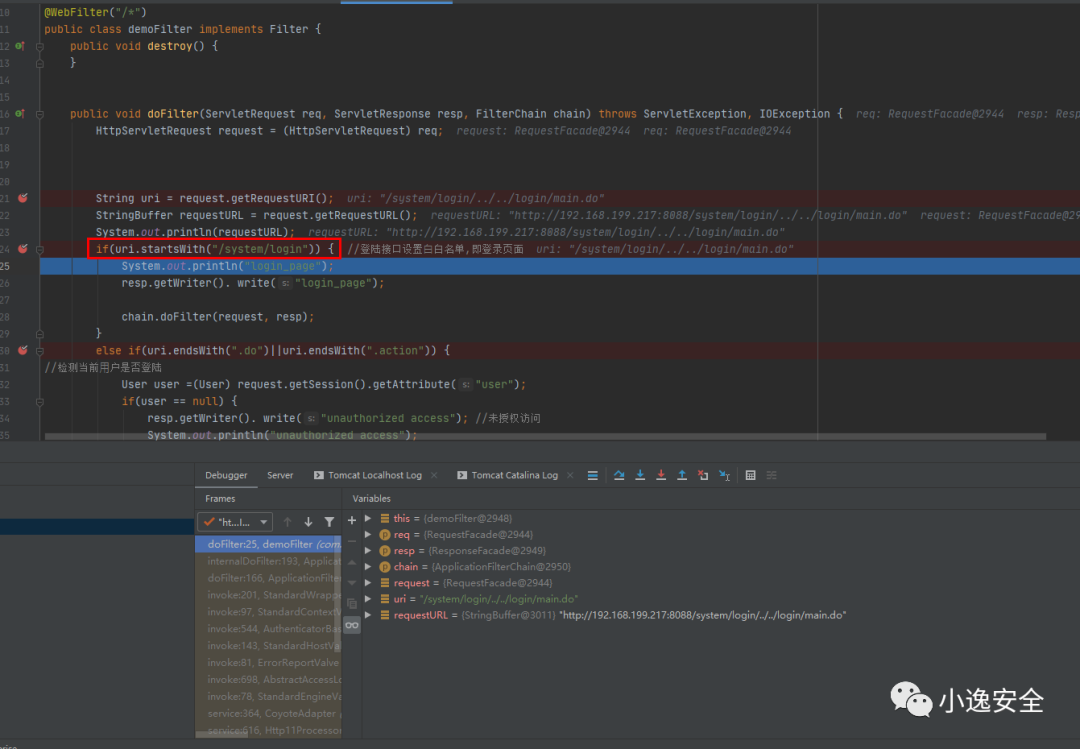Collapse else-if fold at line 30
The height and width of the screenshot is (749, 1080).
[40, 351]
